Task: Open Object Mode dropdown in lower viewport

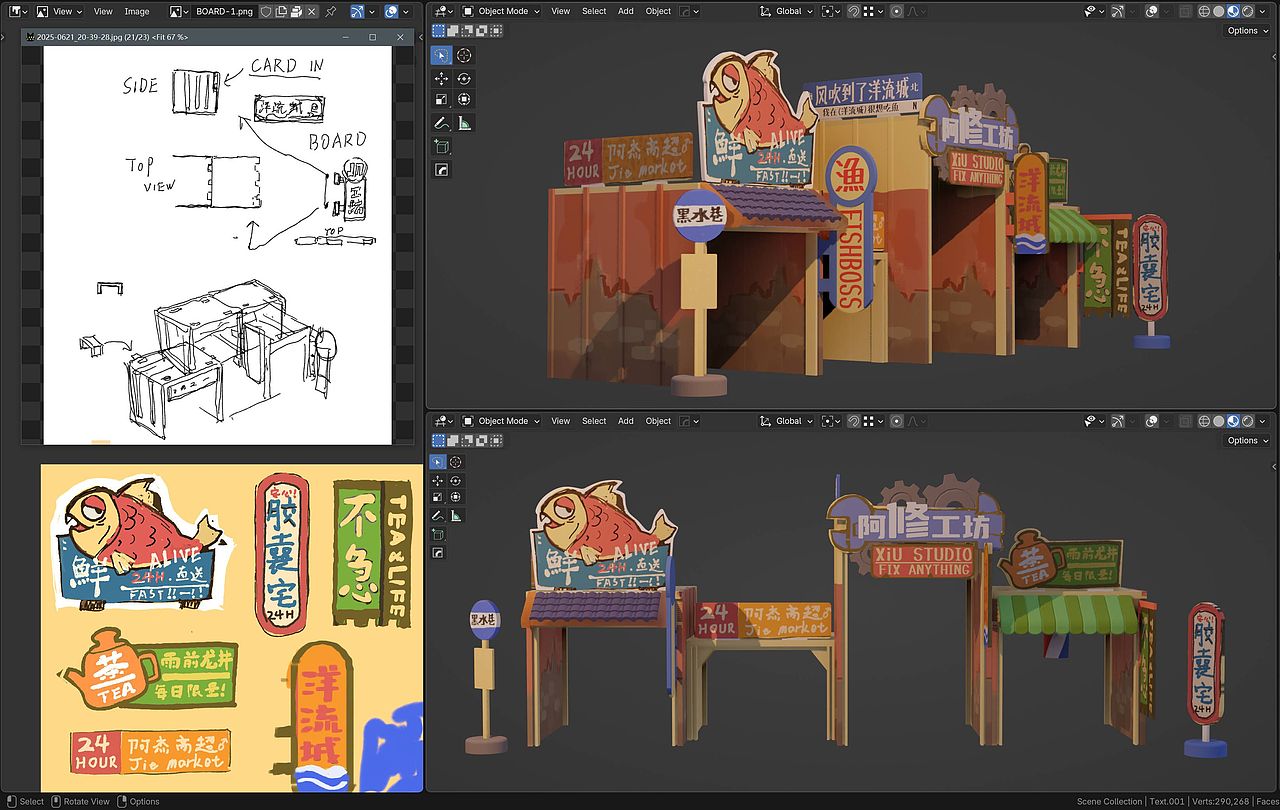Action: pos(500,421)
